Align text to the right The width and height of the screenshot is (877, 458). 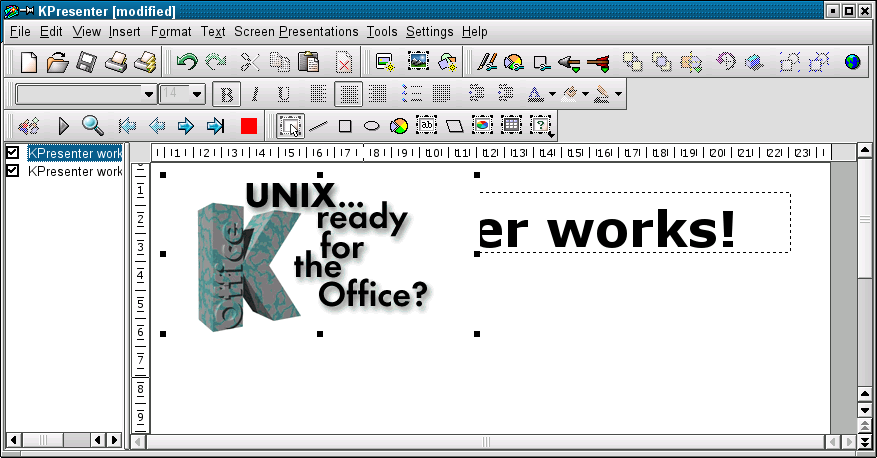(378, 94)
